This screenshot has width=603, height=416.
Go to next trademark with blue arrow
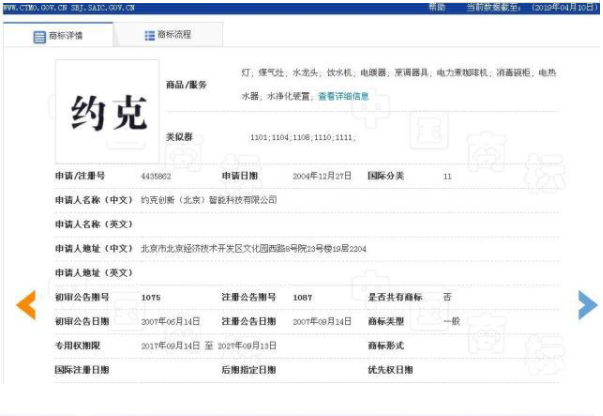[x=588, y=305]
